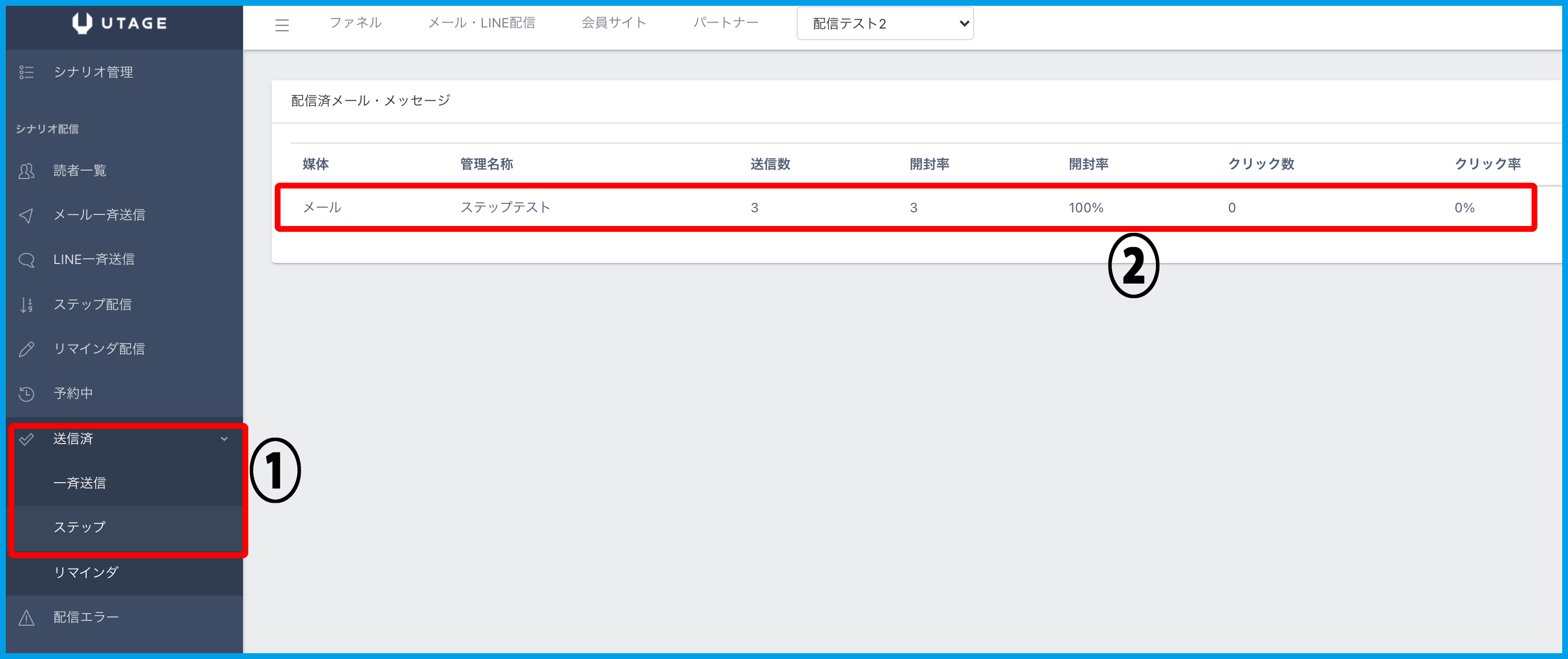Select リマインダ under 送信済 submenu
Viewport: 1568px width, 659px height.
[x=86, y=572]
